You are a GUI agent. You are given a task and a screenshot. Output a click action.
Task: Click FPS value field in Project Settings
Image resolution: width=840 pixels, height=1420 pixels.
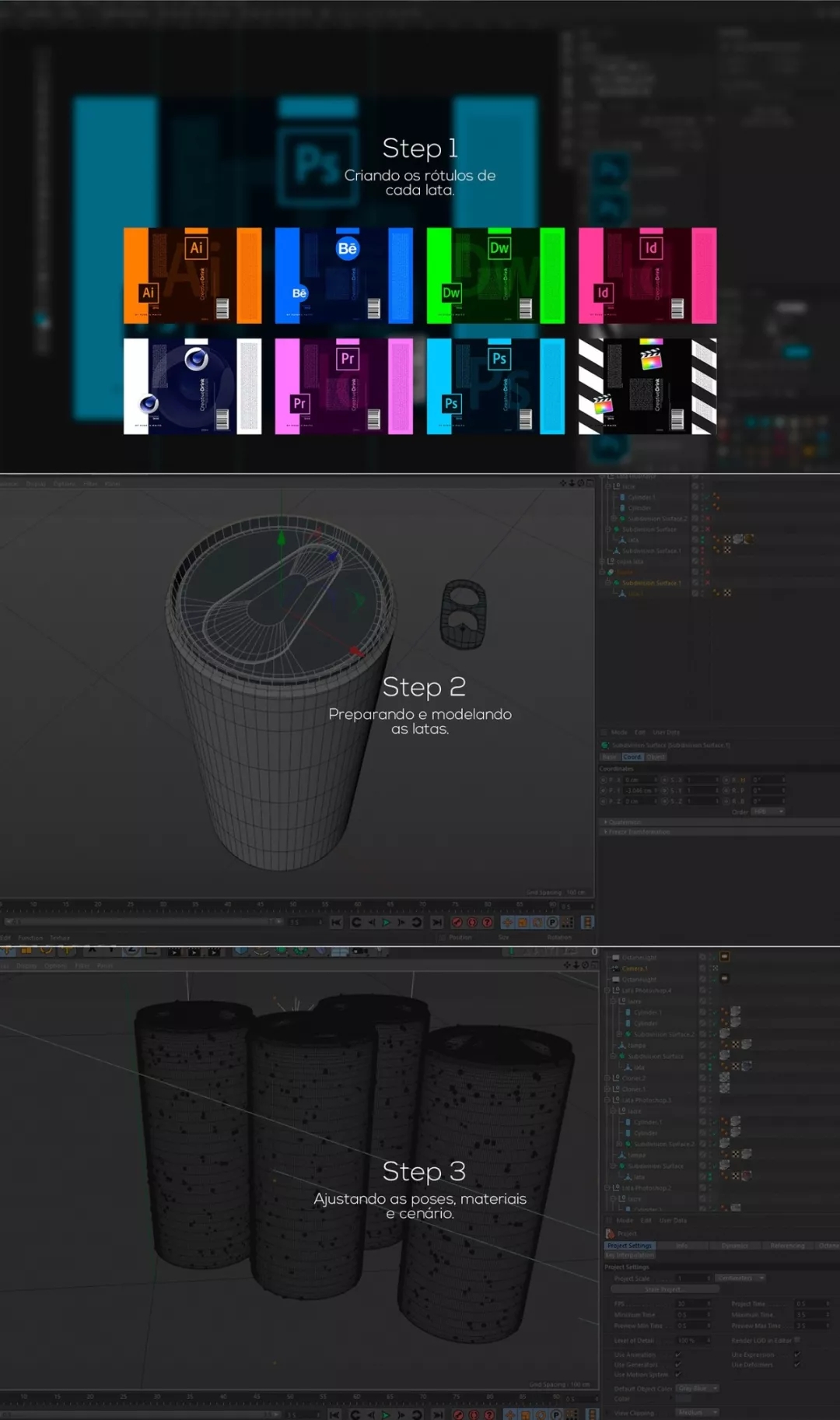point(694,1304)
